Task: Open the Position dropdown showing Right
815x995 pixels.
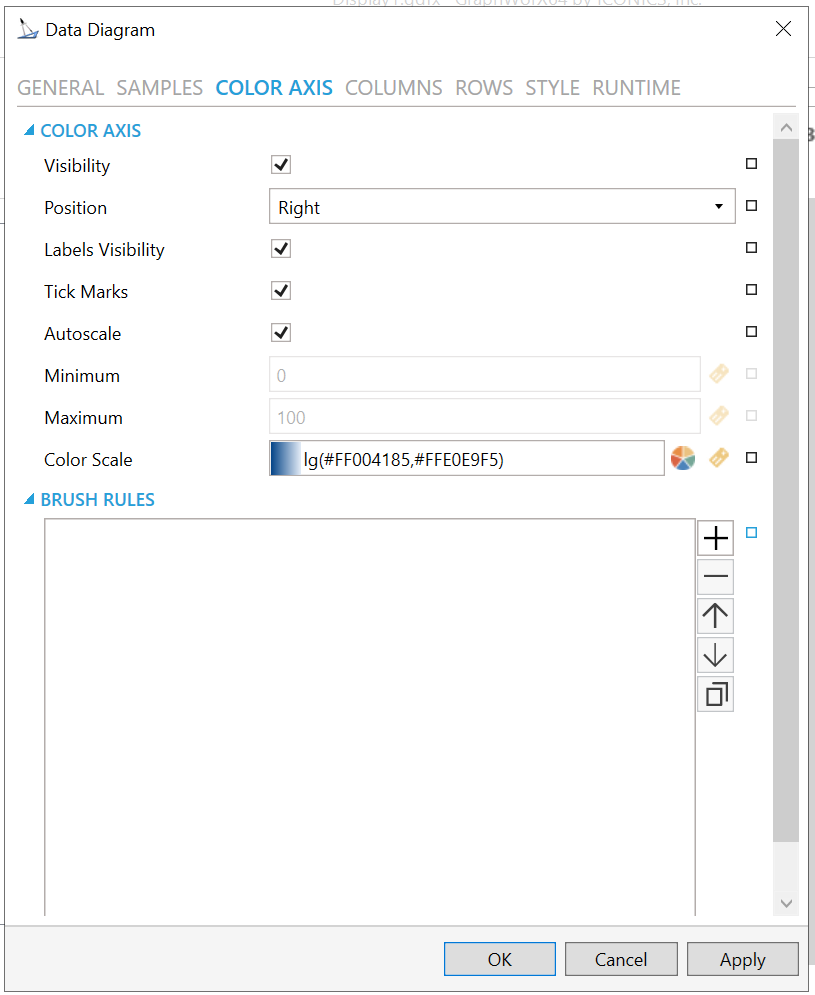Action: (x=501, y=207)
